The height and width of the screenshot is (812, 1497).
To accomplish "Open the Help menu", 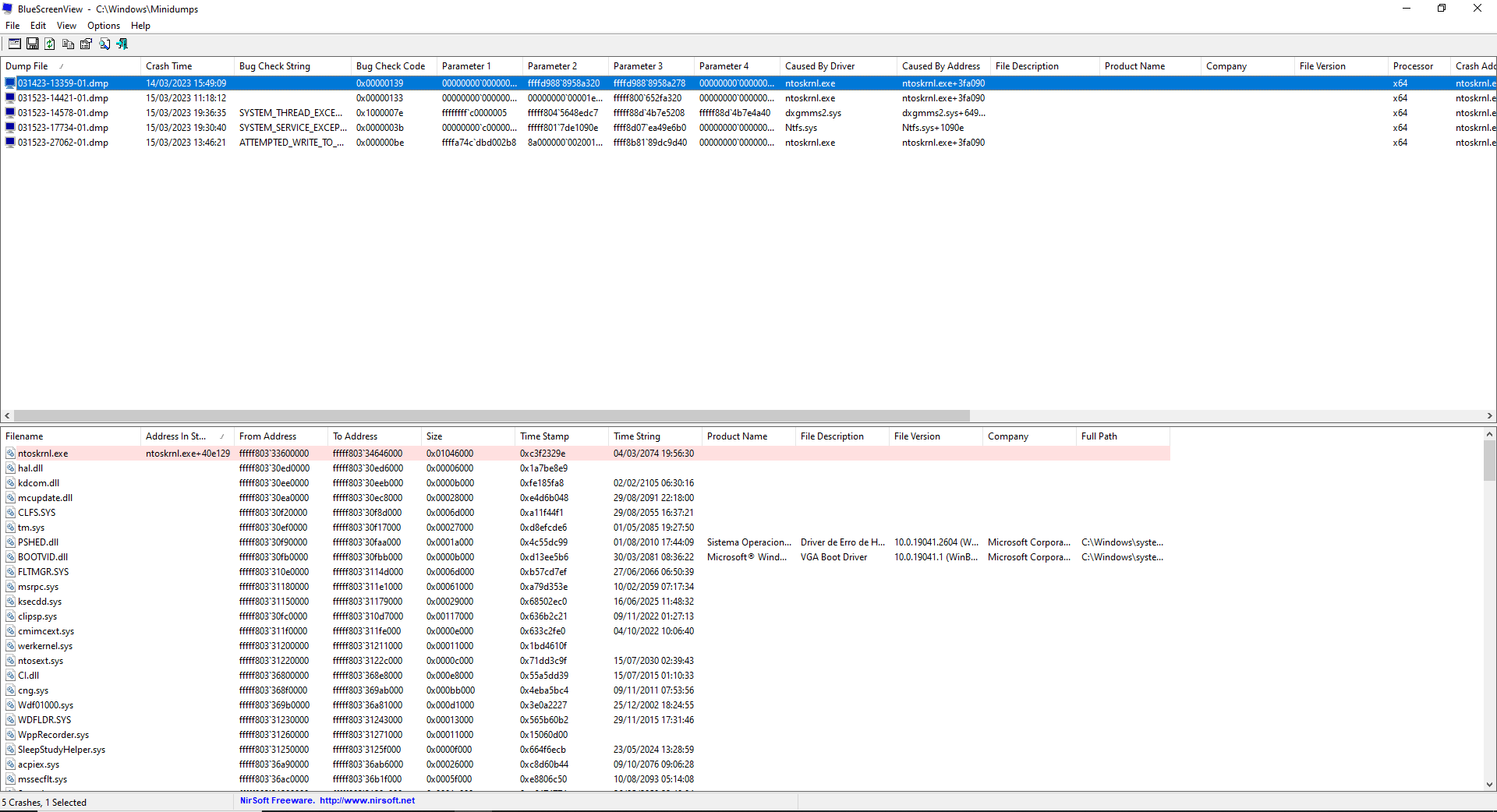I will pos(140,26).
